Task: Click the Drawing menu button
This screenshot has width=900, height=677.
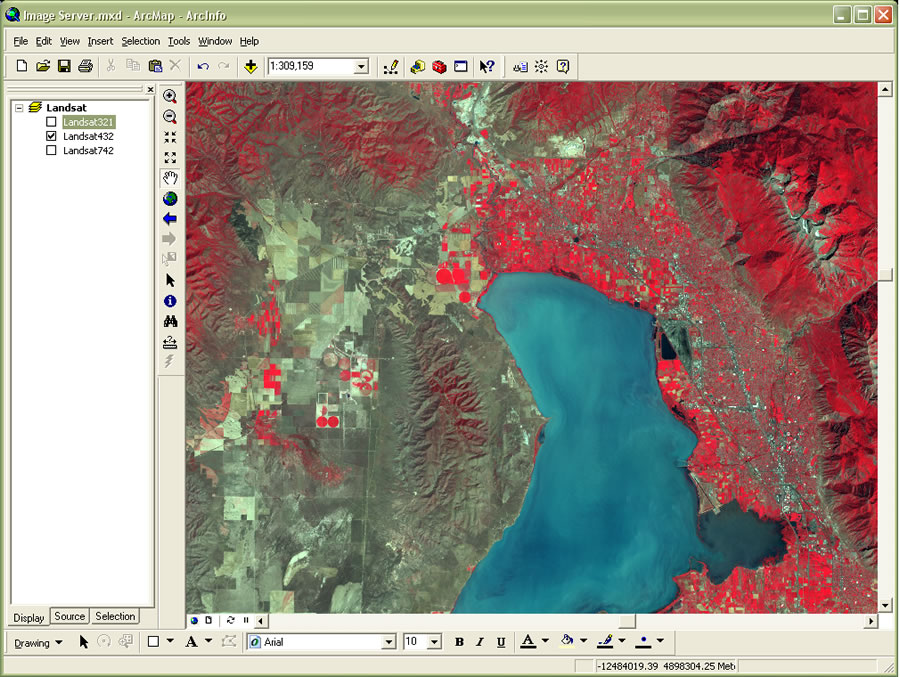Action: tap(38, 642)
